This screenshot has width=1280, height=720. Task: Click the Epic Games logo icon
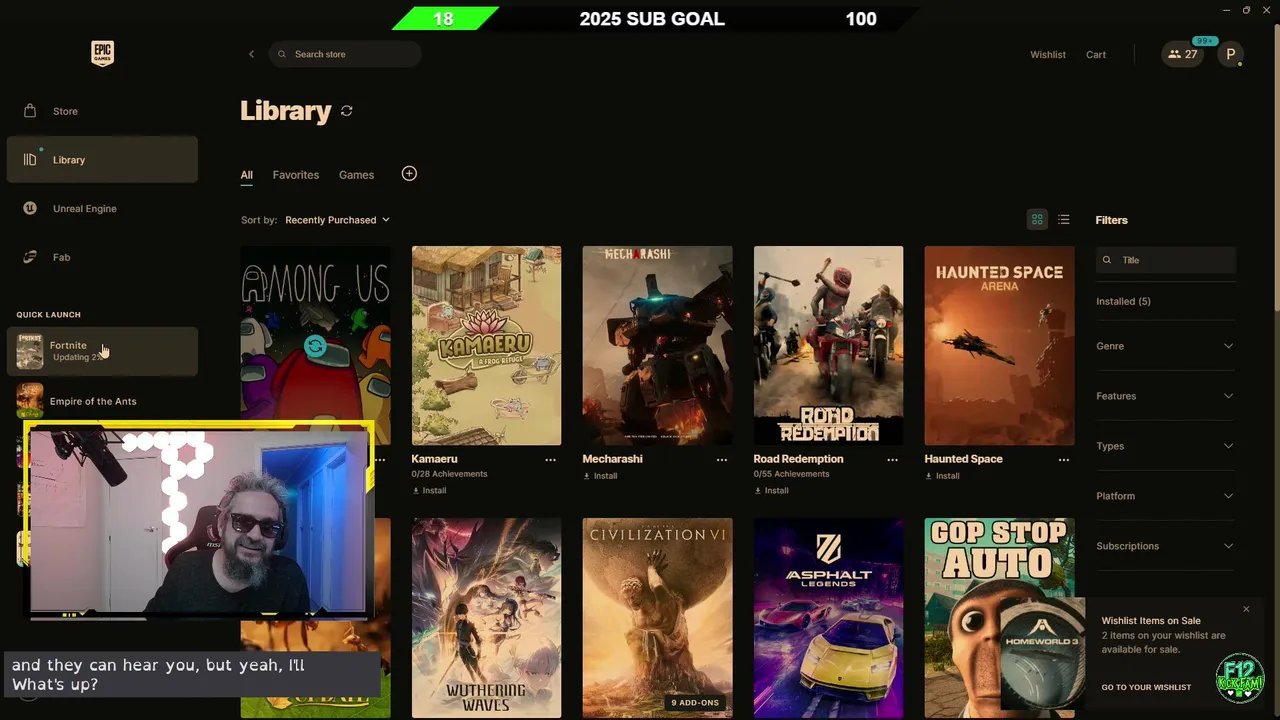102,53
